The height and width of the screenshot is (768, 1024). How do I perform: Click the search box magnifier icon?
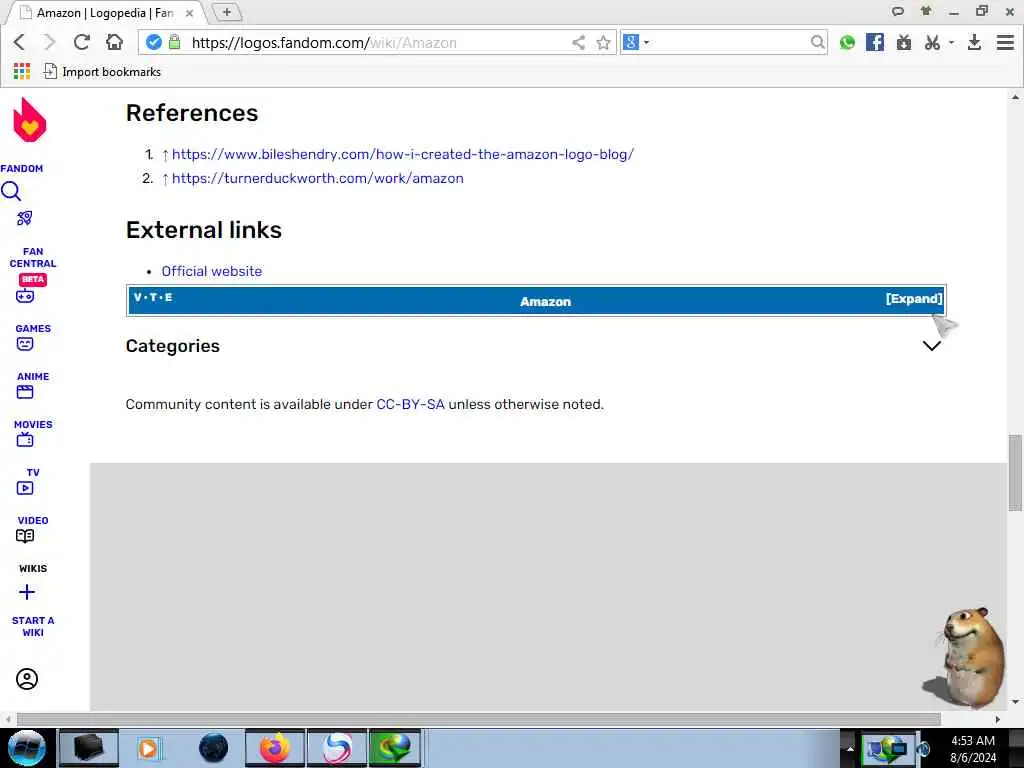[817, 42]
